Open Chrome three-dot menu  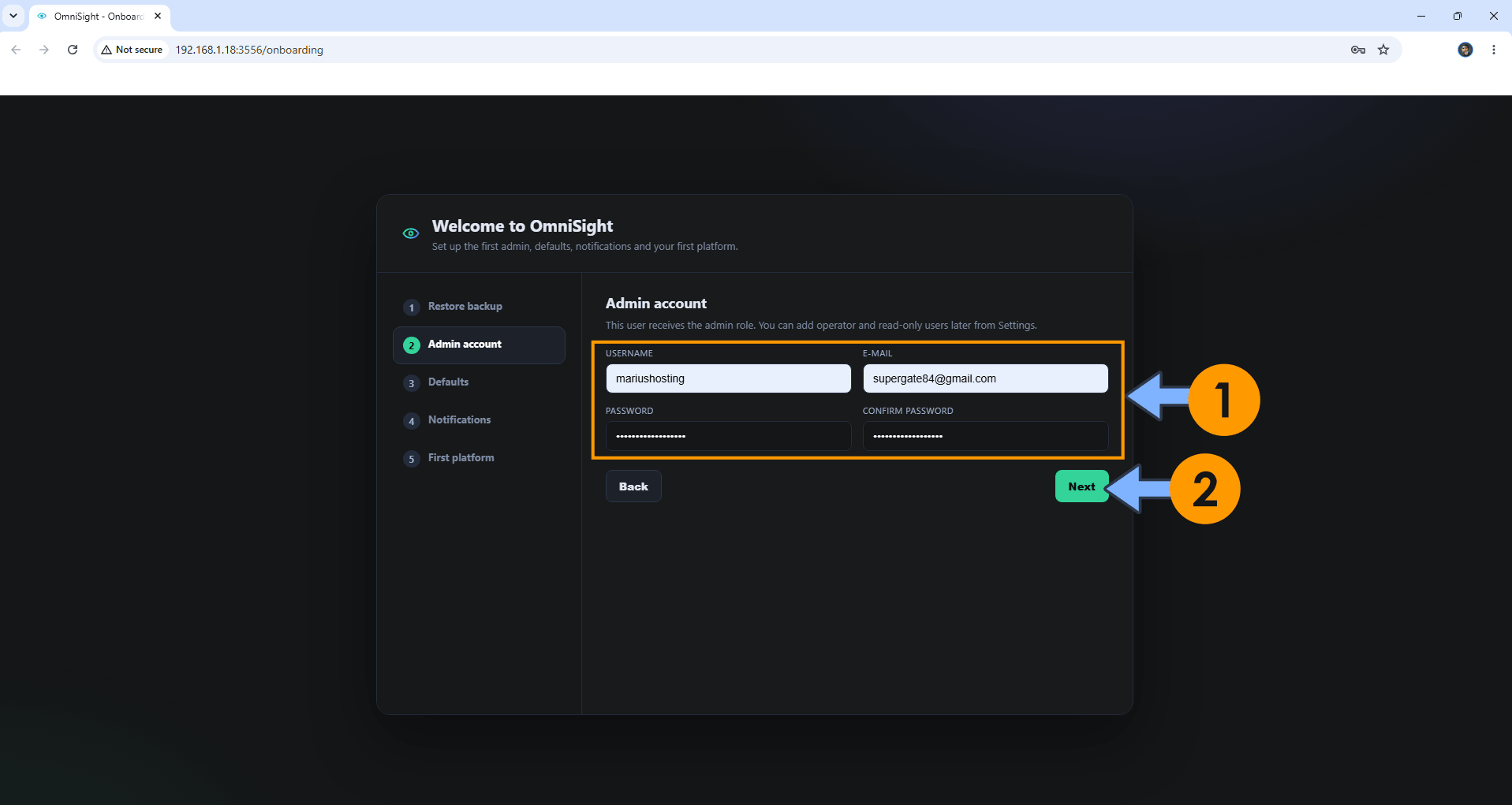click(1494, 50)
